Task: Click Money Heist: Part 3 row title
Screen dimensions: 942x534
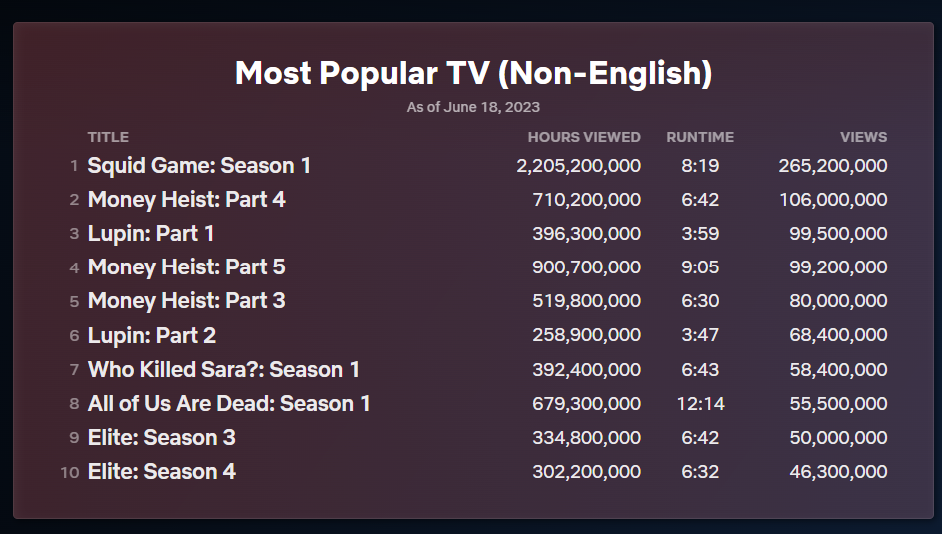Action: click(186, 301)
